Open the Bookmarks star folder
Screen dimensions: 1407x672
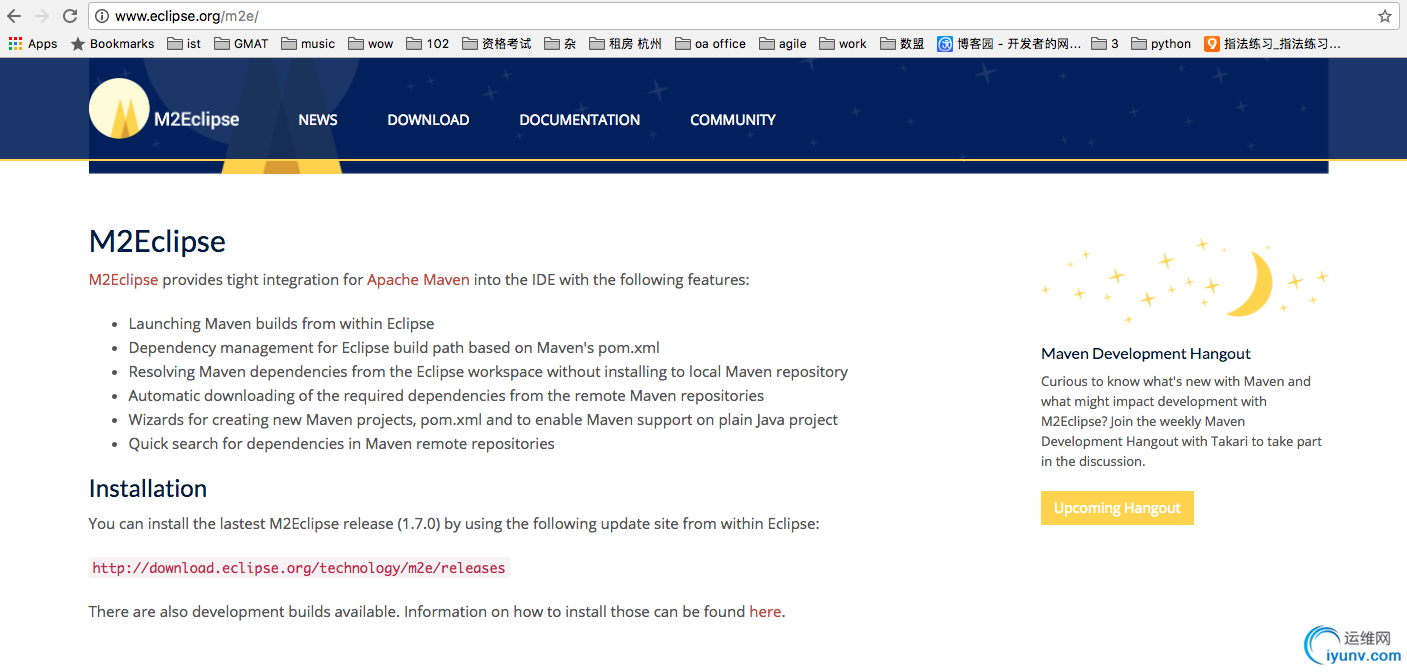pyautogui.click(x=112, y=44)
